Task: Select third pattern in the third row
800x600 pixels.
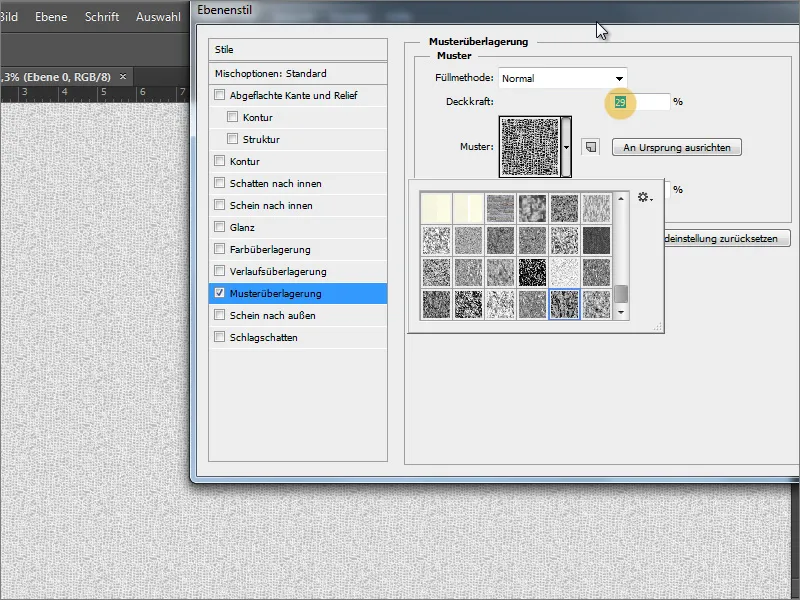Action: tap(501, 272)
